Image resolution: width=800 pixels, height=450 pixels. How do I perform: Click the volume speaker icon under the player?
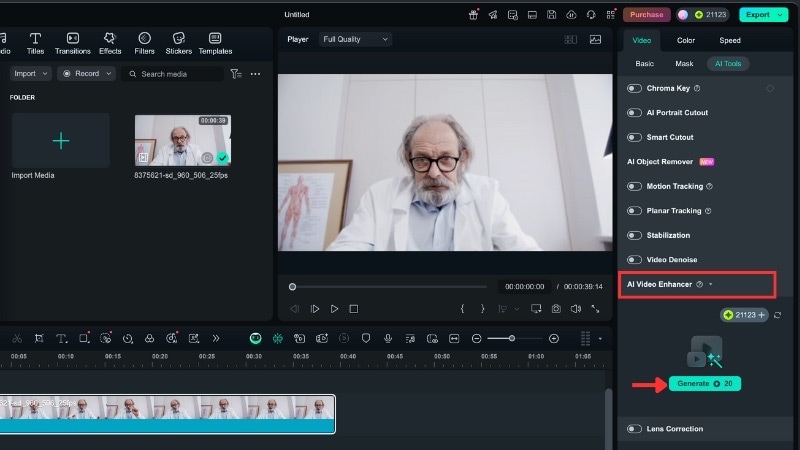pyautogui.click(x=576, y=309)
